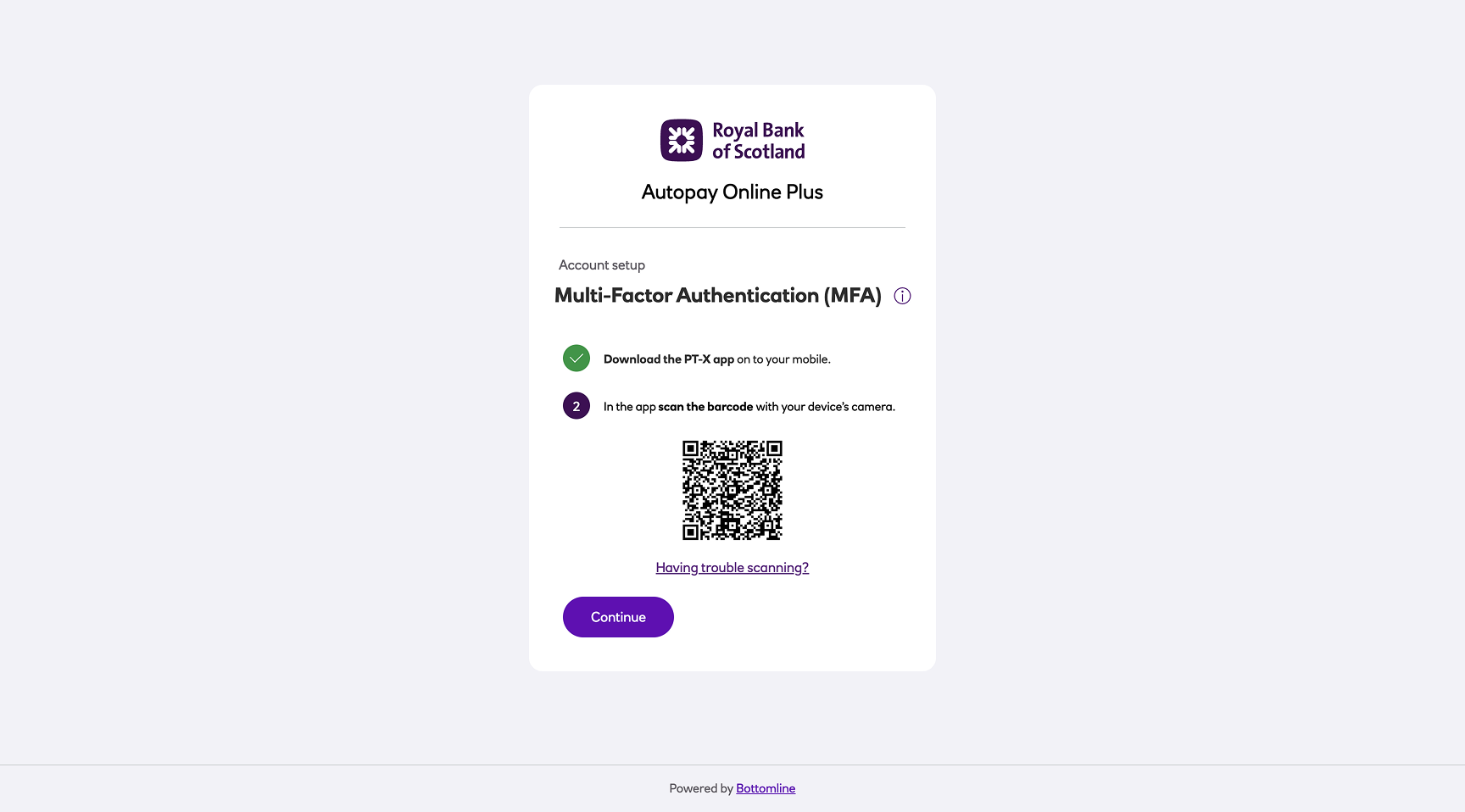Click the Powered by footer text
The width and height of the screenshot is (1465, 812).
point(701,788)
